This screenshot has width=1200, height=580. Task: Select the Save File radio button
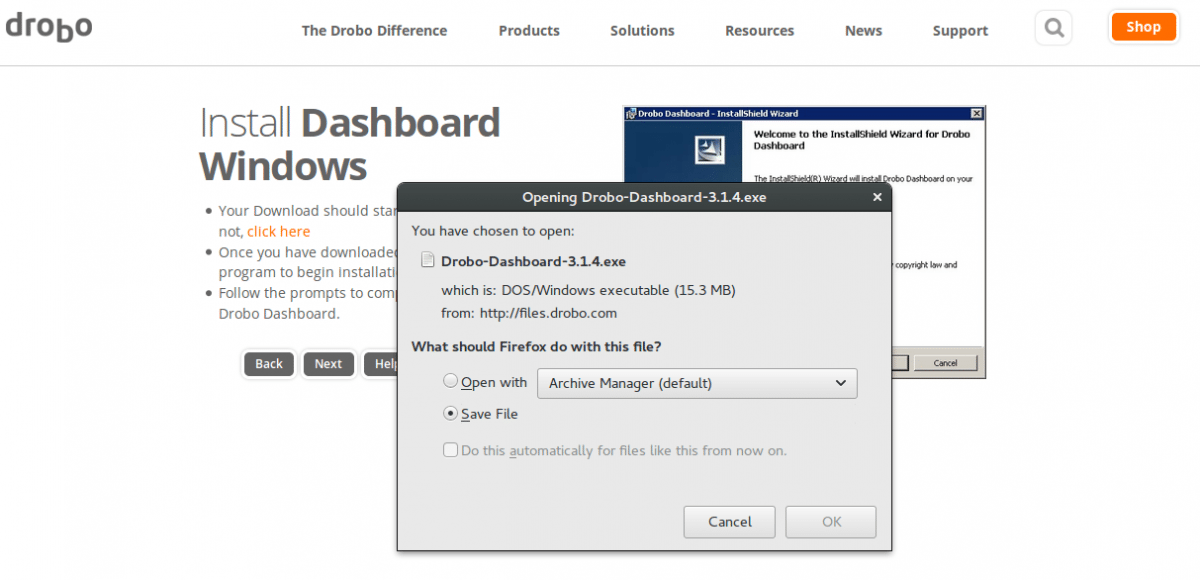pos(451,414)
